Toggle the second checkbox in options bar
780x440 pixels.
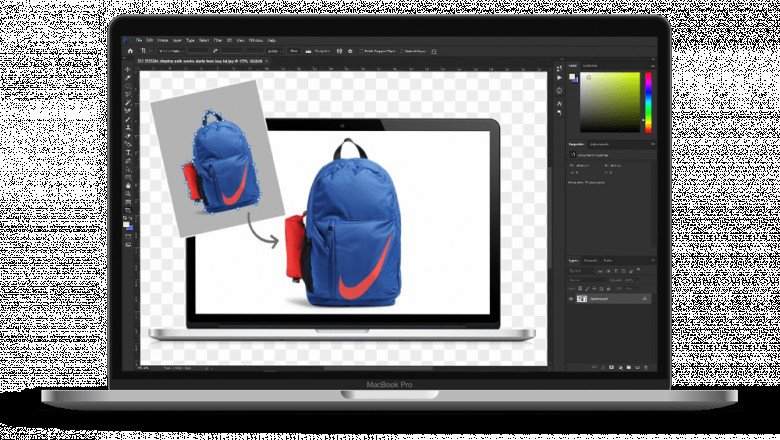pyautogui.click(x=402, y=51)
